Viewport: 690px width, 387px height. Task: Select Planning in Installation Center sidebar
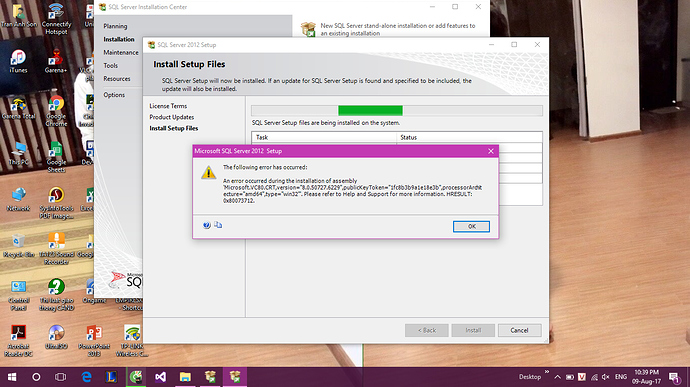tap(115, 26)
